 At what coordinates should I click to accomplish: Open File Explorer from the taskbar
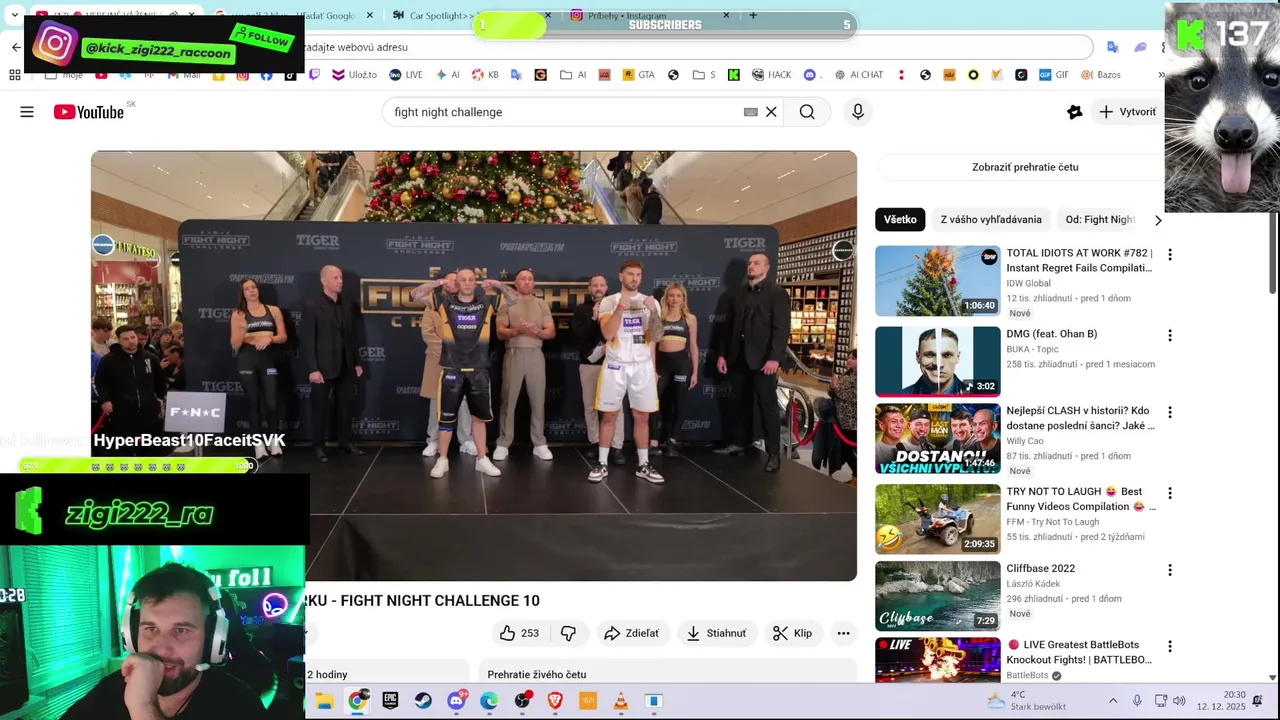(x=324, y=701)
